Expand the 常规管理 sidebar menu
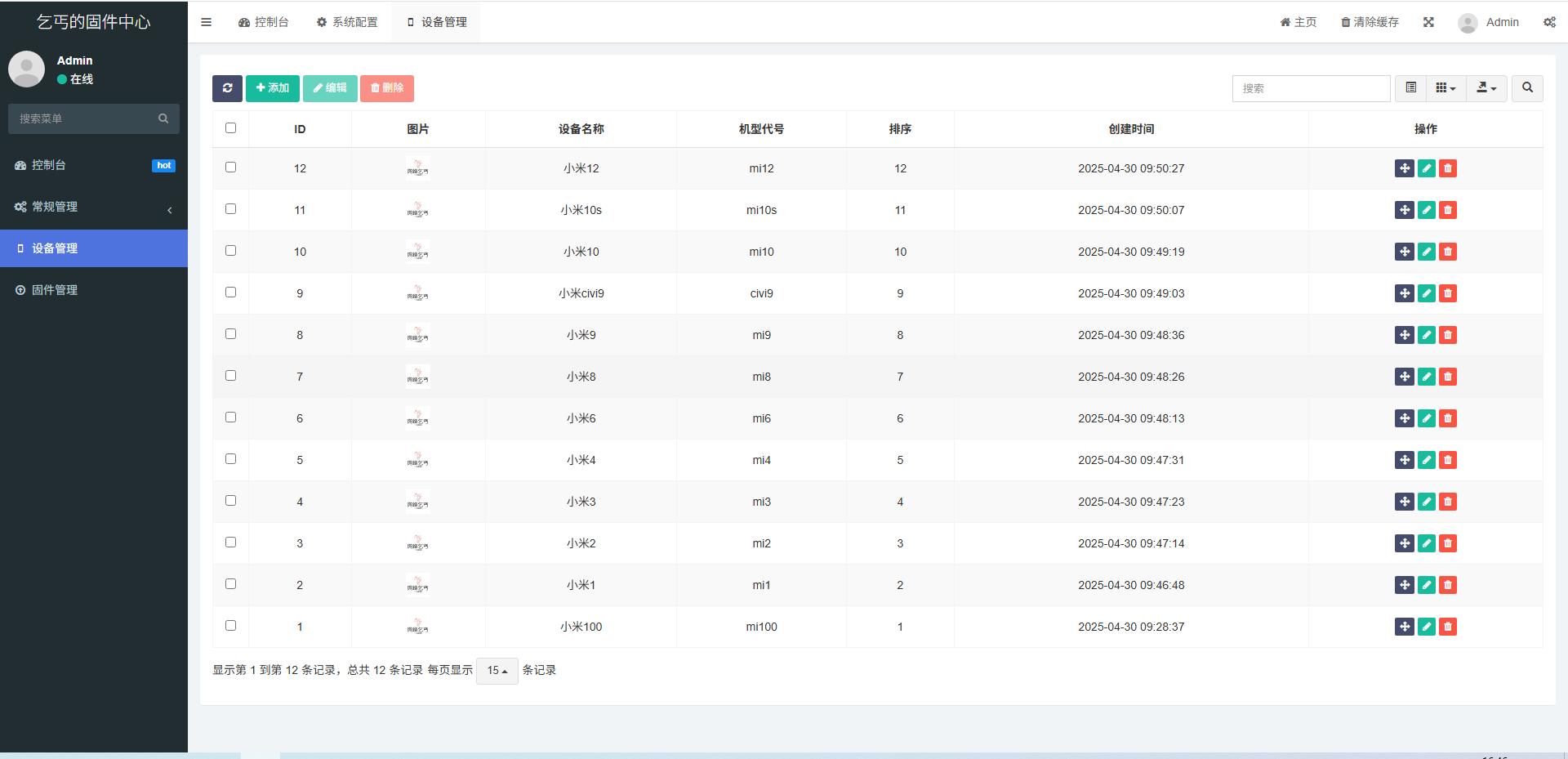 pyautogui.click(x=94, y=207)
